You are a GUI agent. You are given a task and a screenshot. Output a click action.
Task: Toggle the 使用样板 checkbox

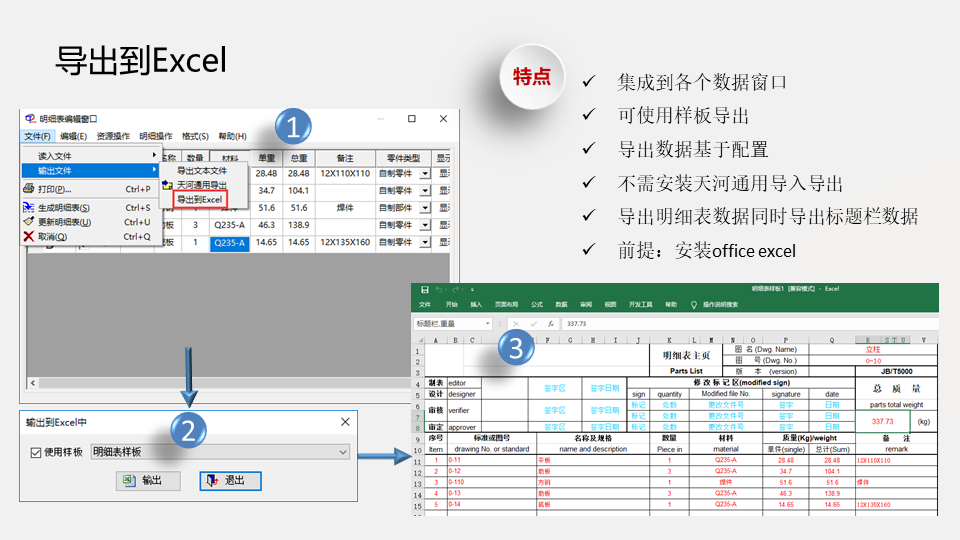point(36,453)
